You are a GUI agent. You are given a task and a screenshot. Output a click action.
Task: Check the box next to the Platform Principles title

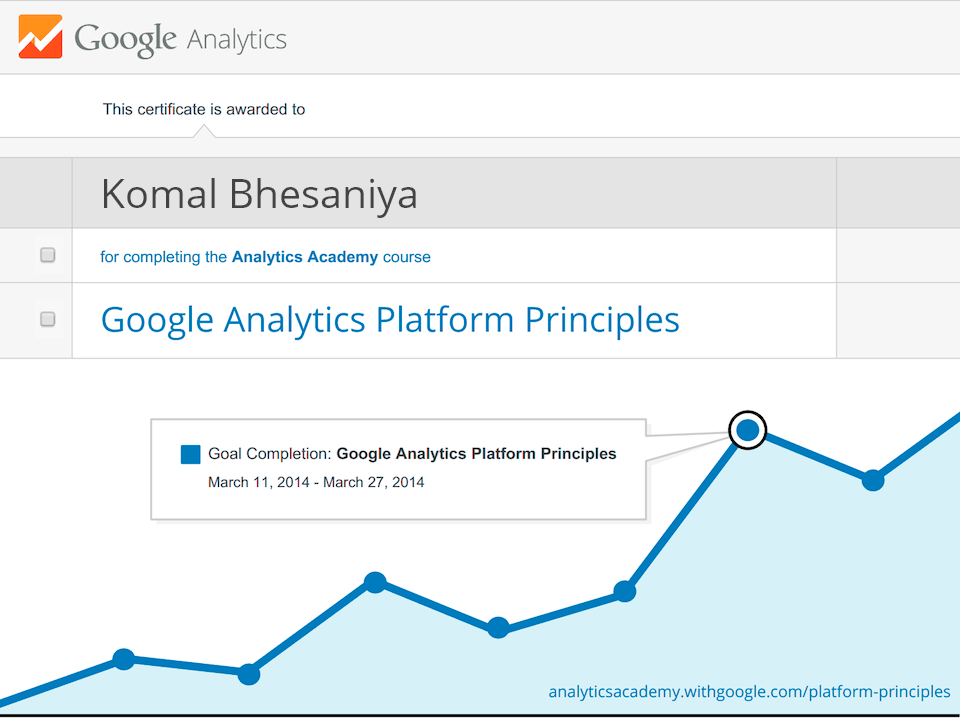[x=47, y=320]
